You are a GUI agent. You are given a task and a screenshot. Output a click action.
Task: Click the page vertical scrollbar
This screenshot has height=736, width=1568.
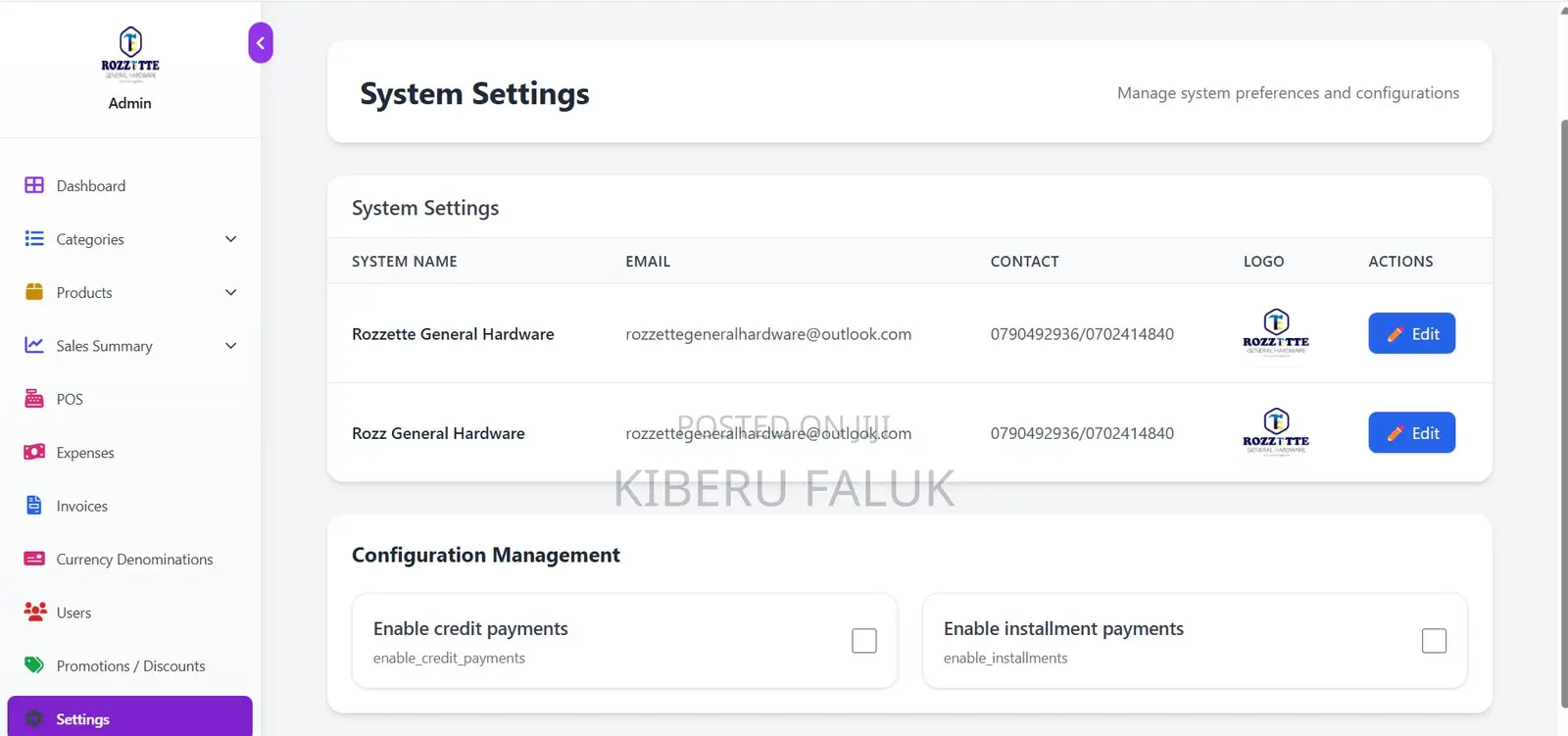point(1563,412)
